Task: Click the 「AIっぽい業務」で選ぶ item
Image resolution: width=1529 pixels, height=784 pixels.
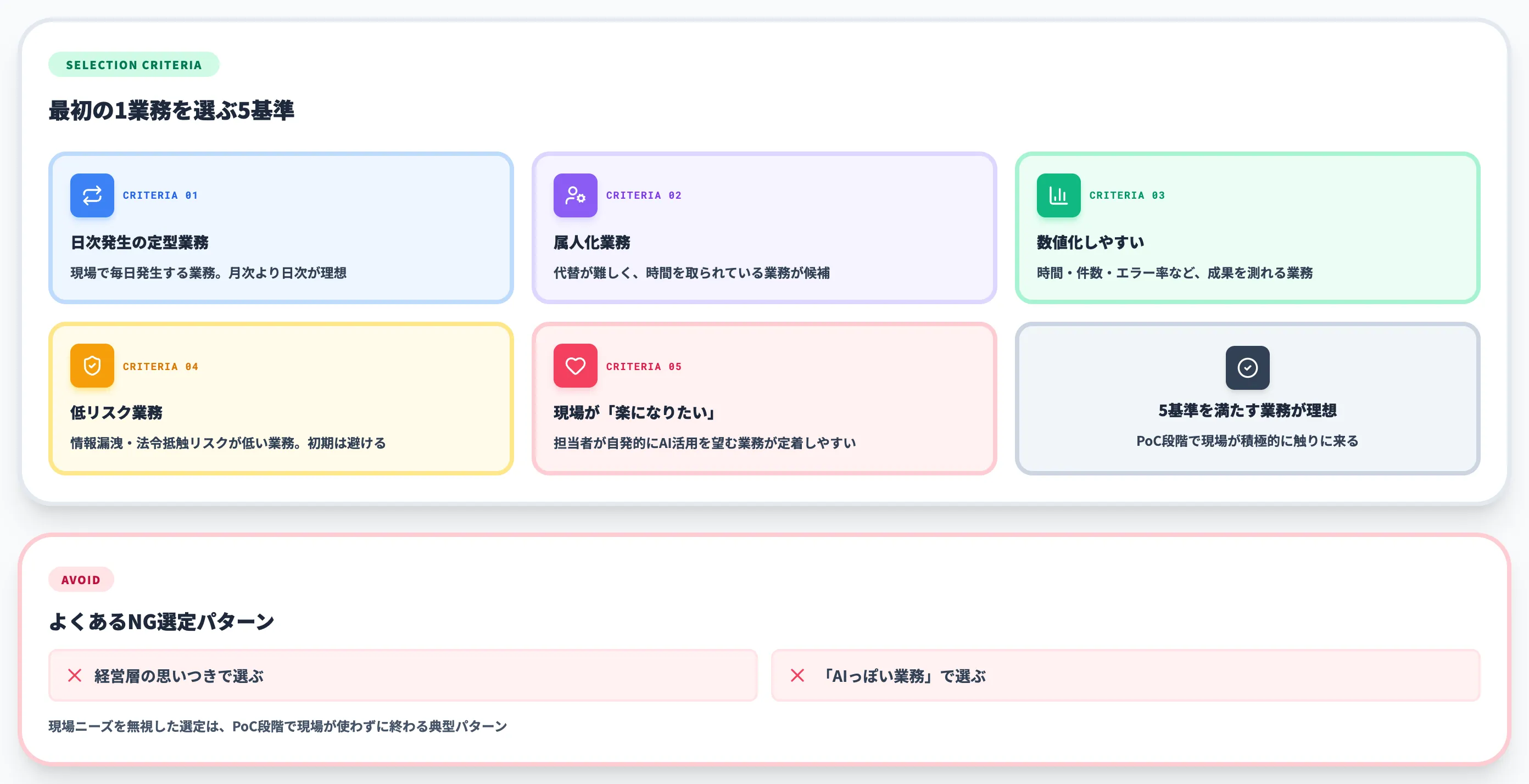Action: click(x=1125, y=675)
